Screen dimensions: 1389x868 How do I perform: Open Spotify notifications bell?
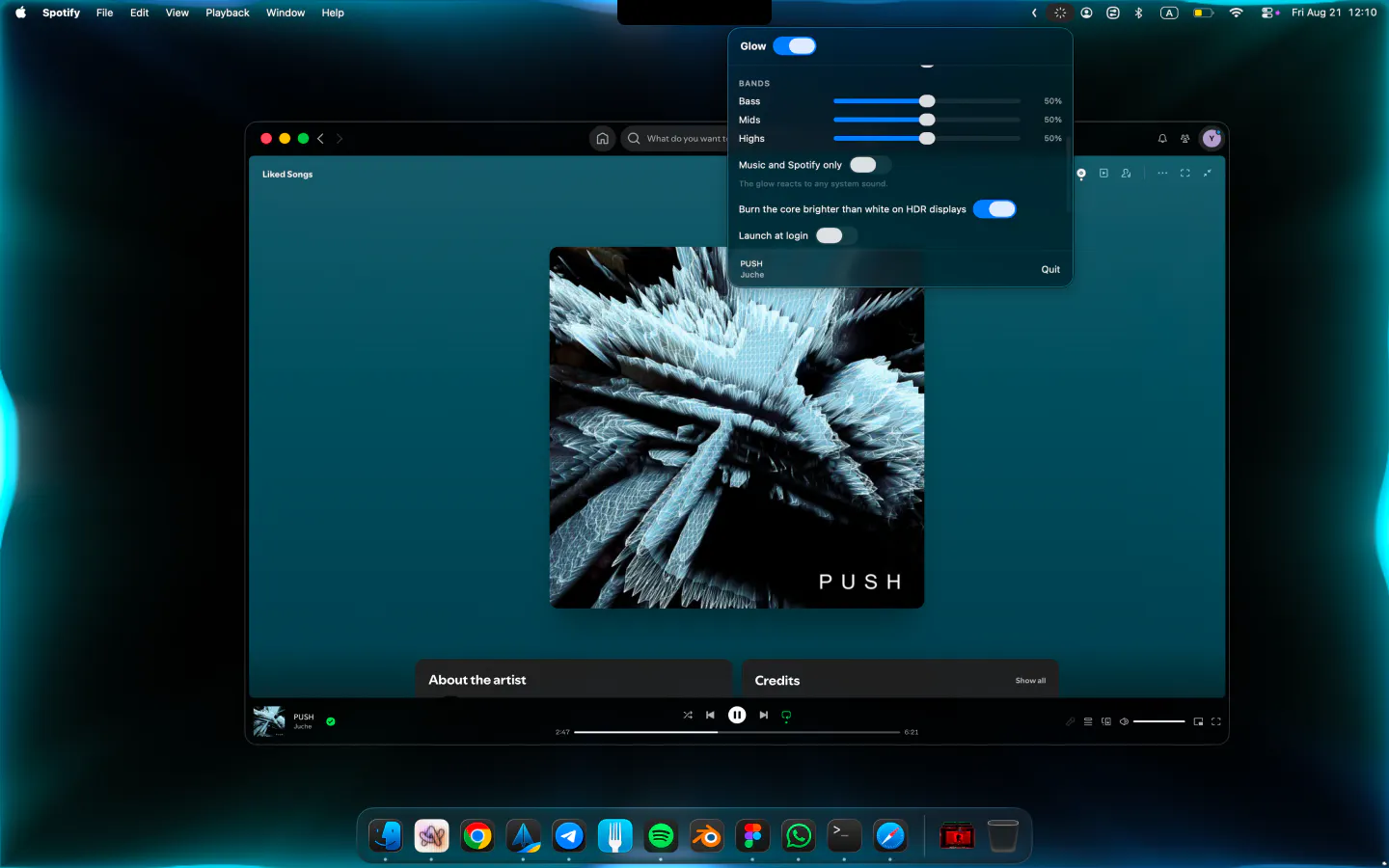pyautogui.click(x=1162, y=139)
